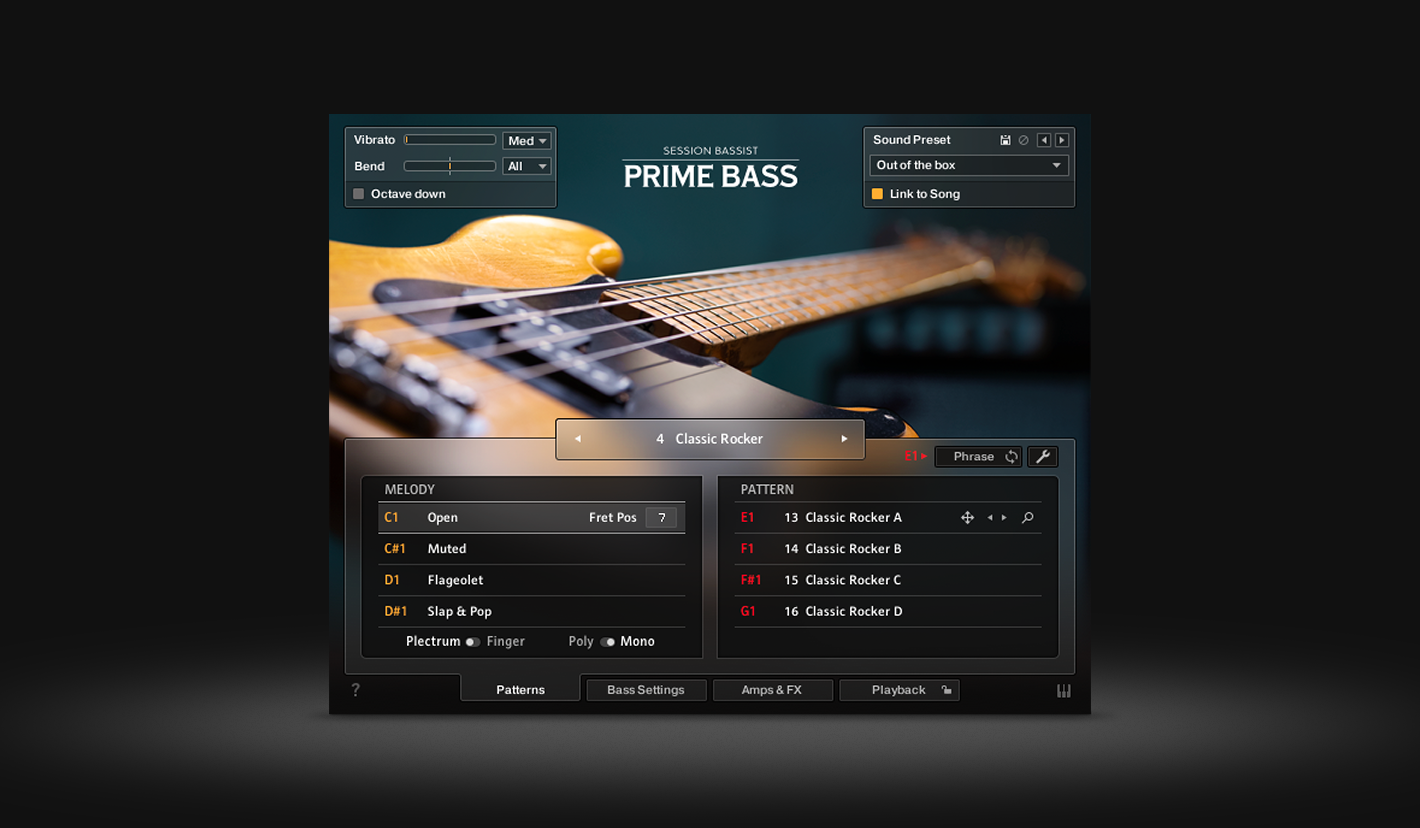This screenshot has width=1420, height=828.
Task: Go to previous sound preset arrow
Action: (x=1044, y=141)
